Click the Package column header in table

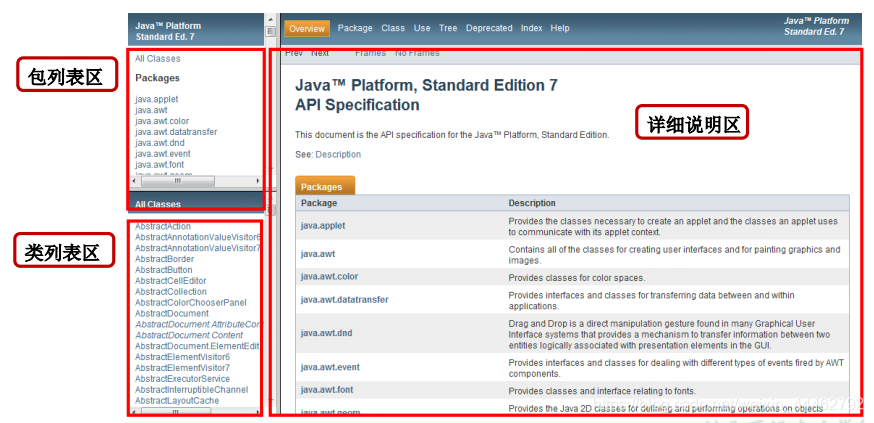[x=319, y=203]
